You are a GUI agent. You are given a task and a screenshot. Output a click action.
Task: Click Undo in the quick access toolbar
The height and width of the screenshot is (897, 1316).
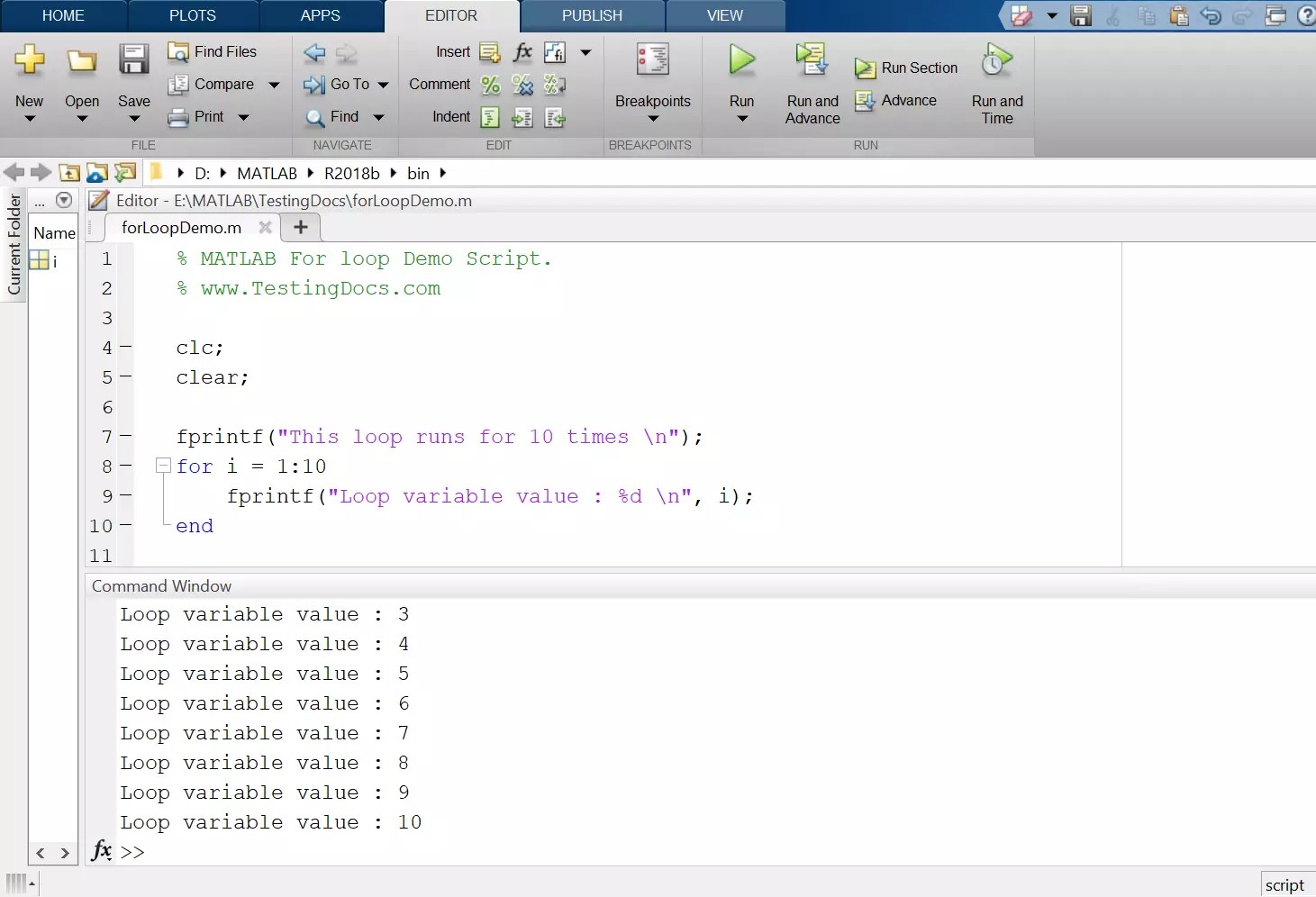1211,15
